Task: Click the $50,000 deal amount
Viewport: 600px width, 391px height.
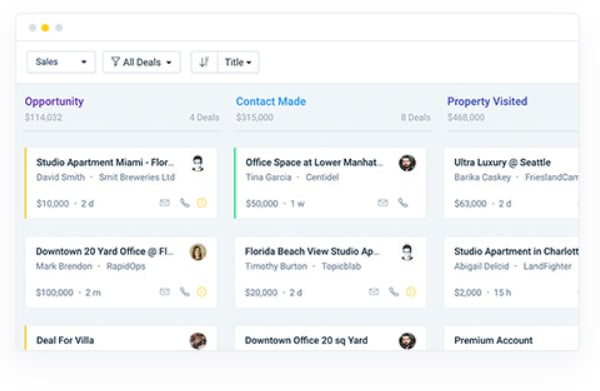Action: [262, 204]
